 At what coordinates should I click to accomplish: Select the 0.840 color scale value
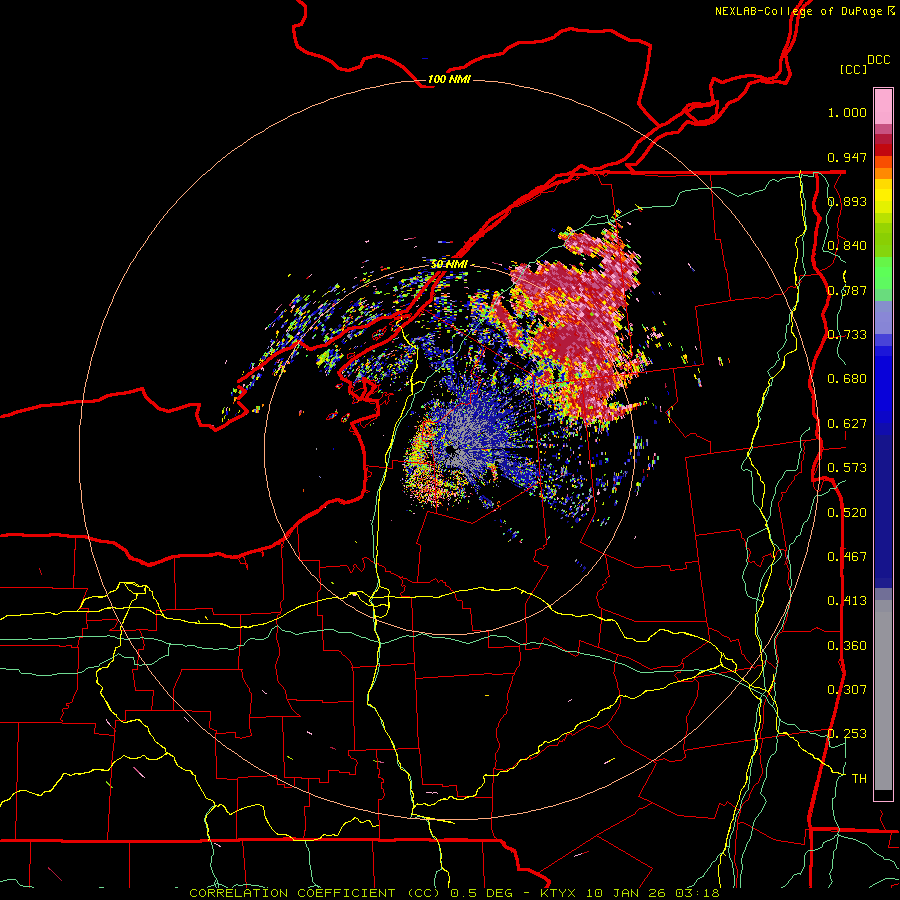pyautogui.click(x=847, y=246)
